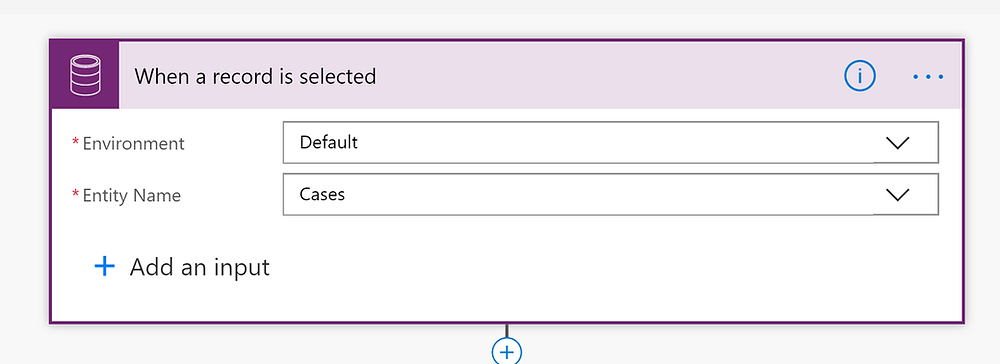Click the Environment field label
1000x364 pixels.
pyautogui.click(x=133, y=143)
